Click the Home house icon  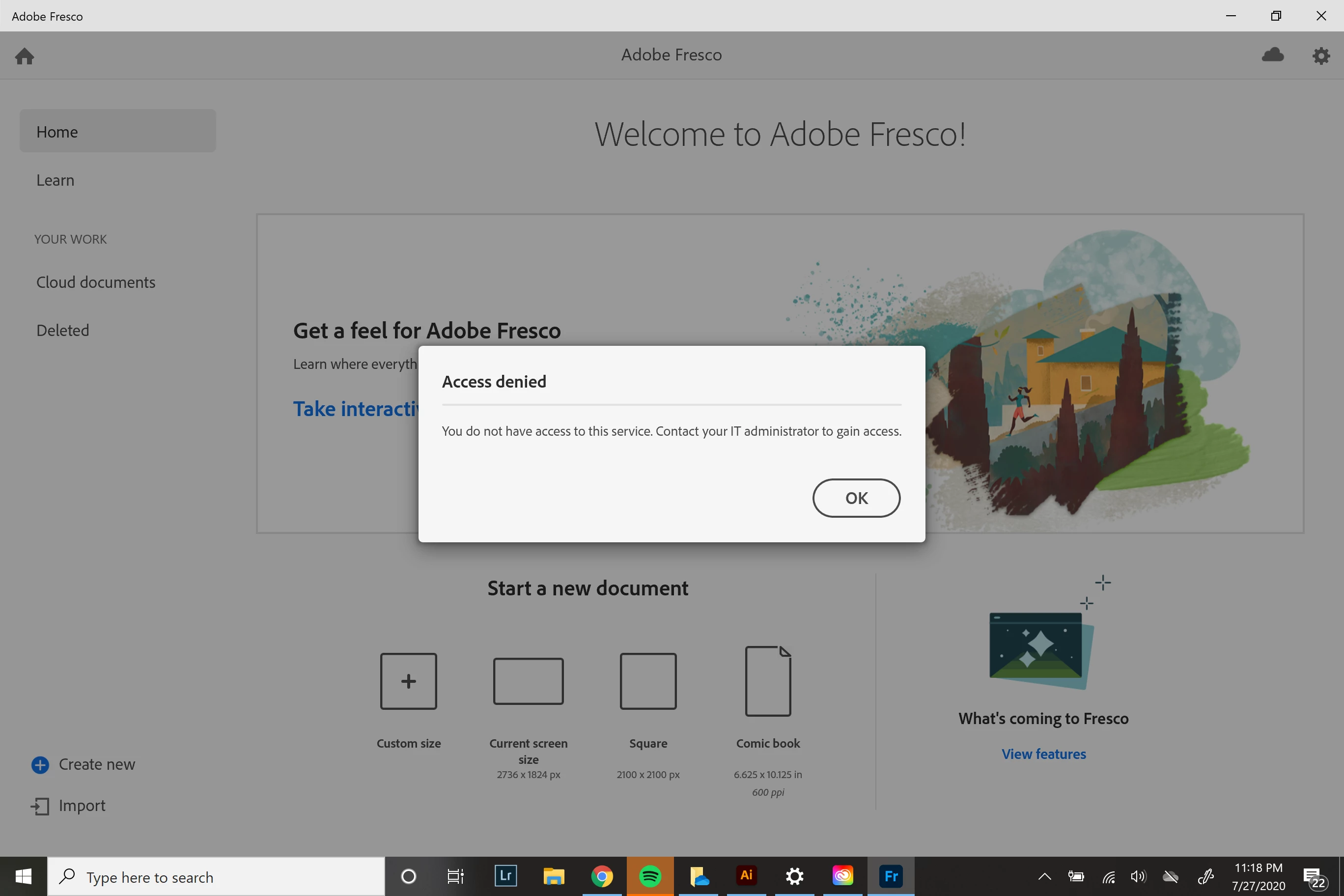pos(25,56)
